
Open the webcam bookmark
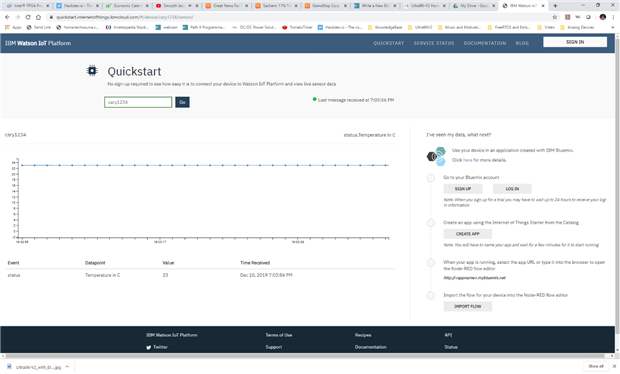(x=166, y=27)
